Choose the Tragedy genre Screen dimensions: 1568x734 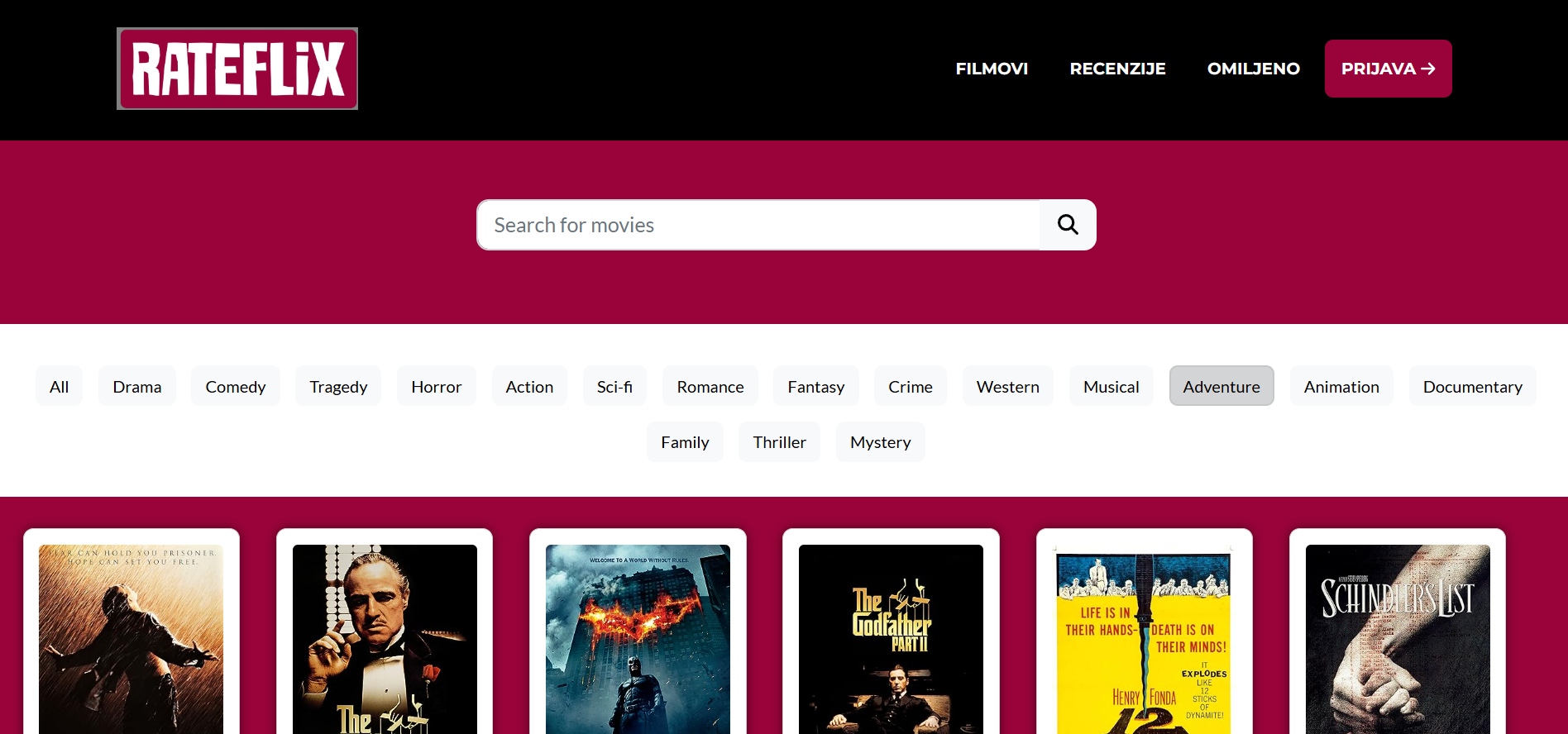pos(338,386)
